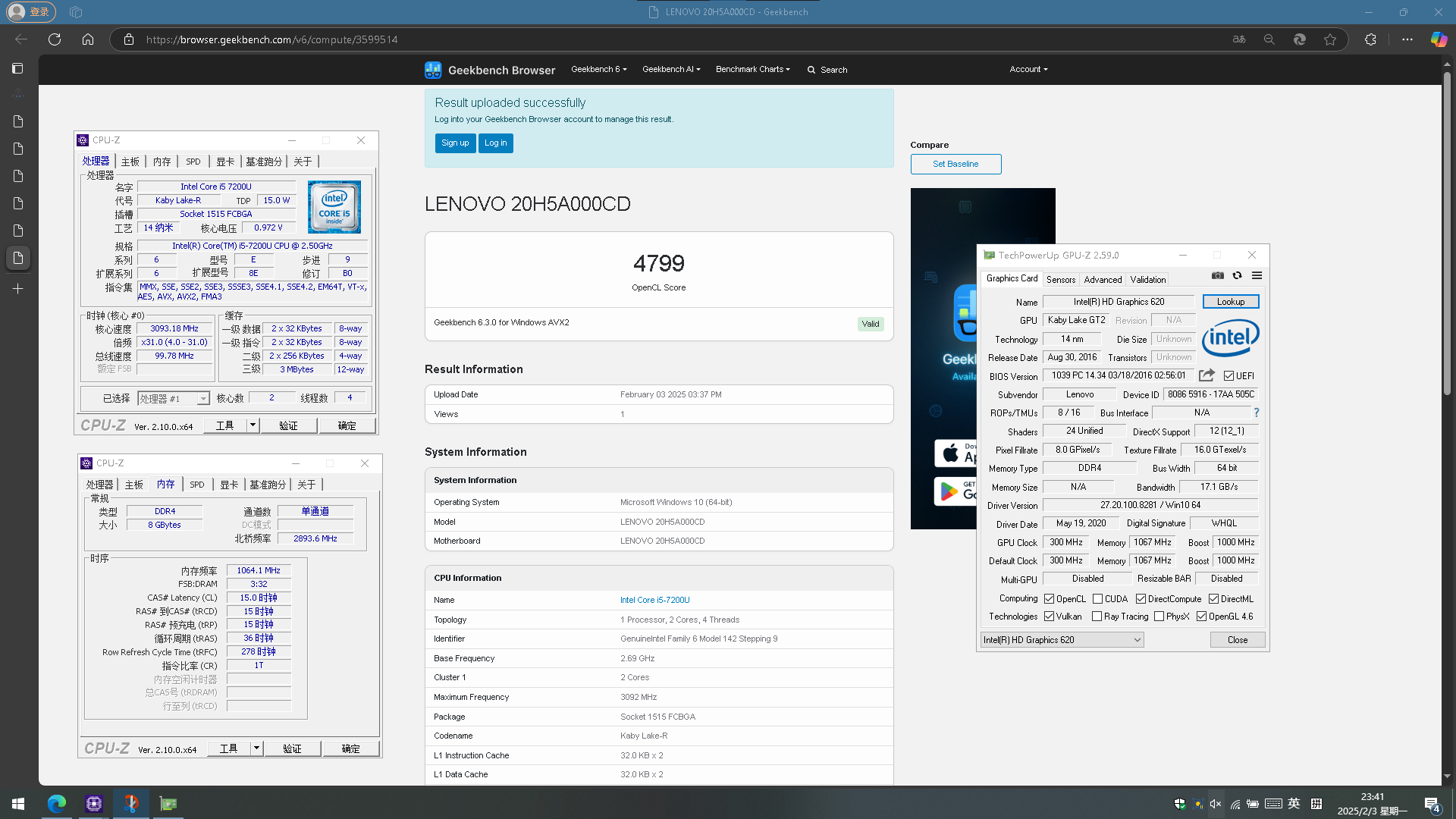
Task: Click the Lookup button in GPU-Z
Action: [1231, 302]
